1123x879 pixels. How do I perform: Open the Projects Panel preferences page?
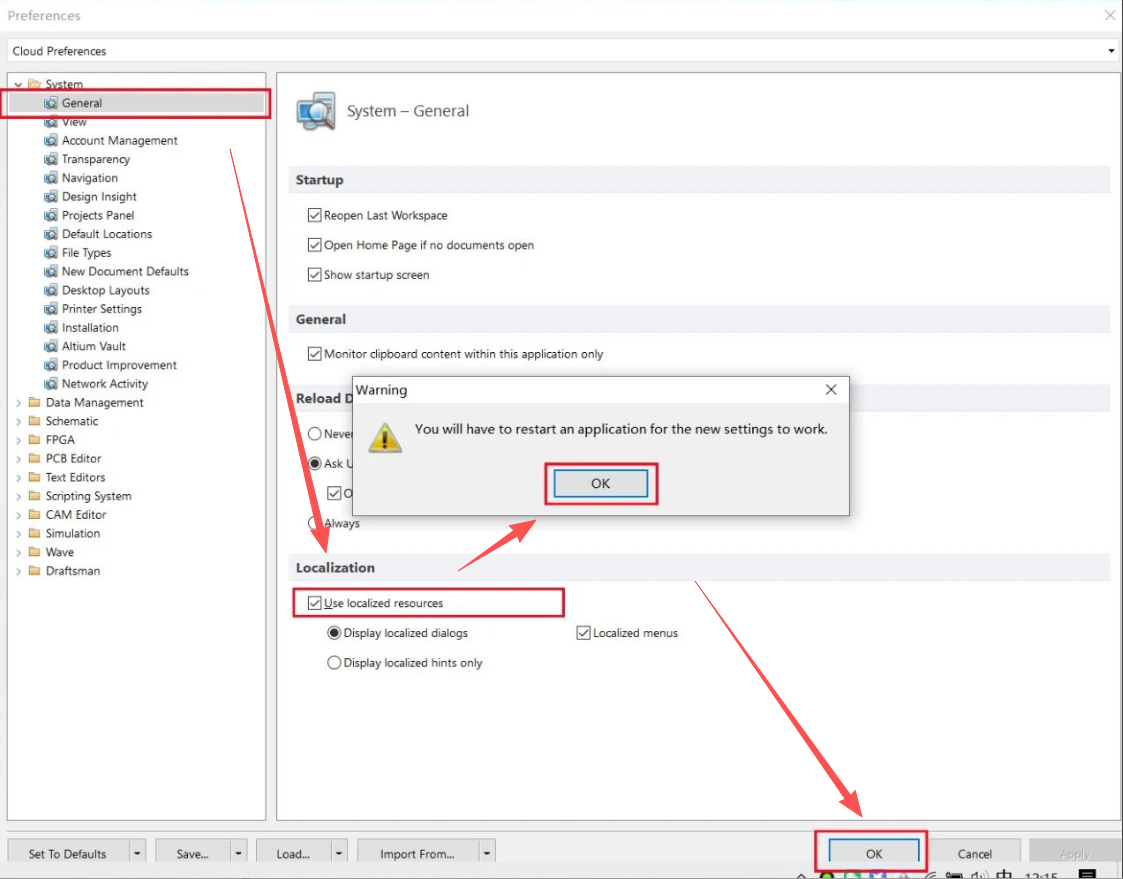pos(97,216)
